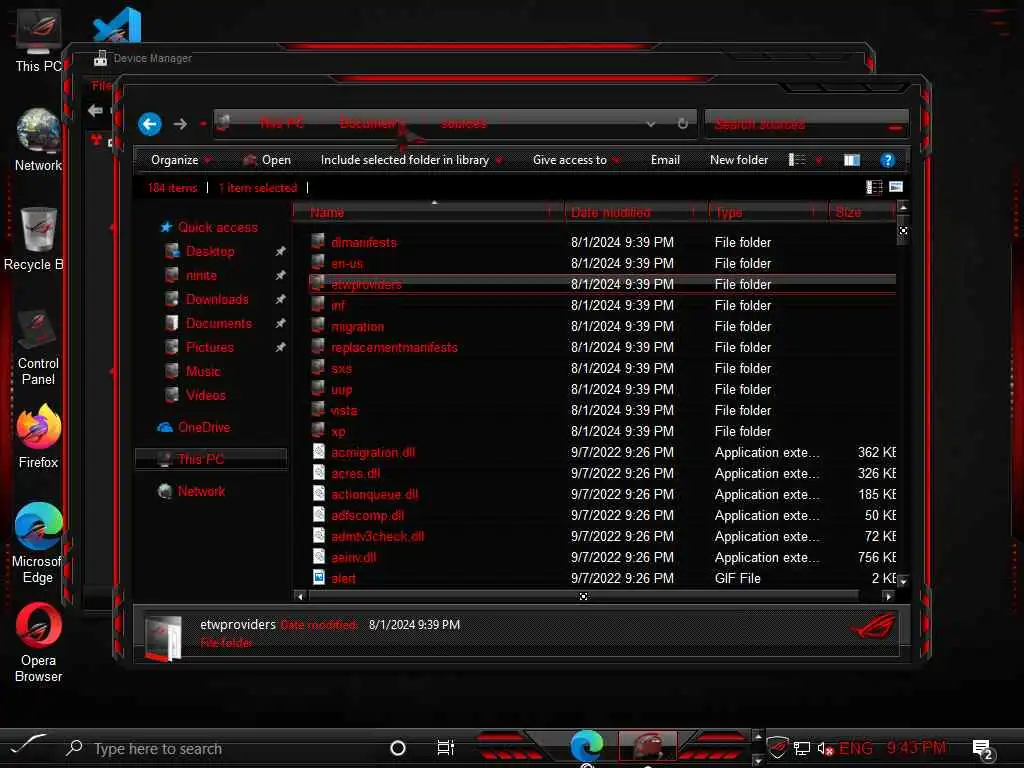Sort by Size column
Screen dimensions: 1024x768
pyautogui.click(x=862, y=212)
